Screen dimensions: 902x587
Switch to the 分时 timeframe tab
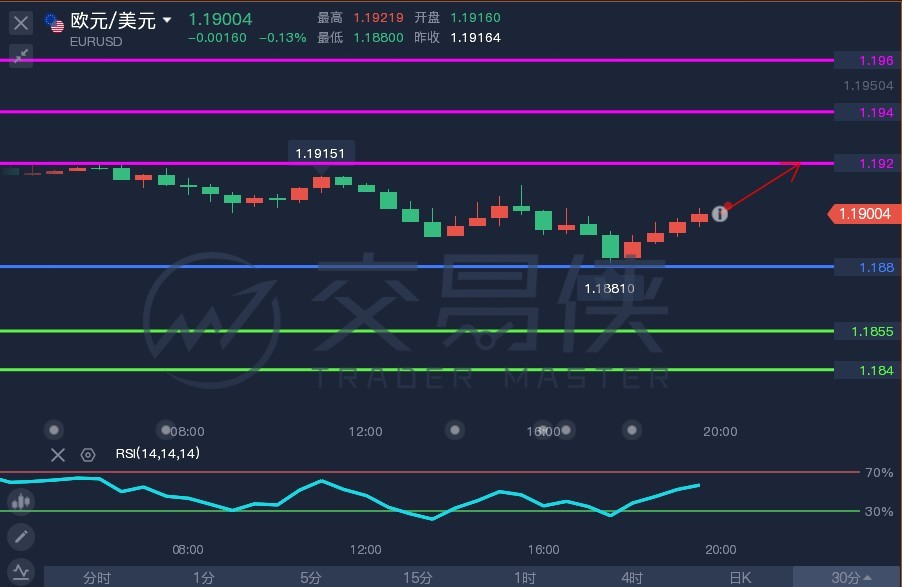(x=97, y=577)
